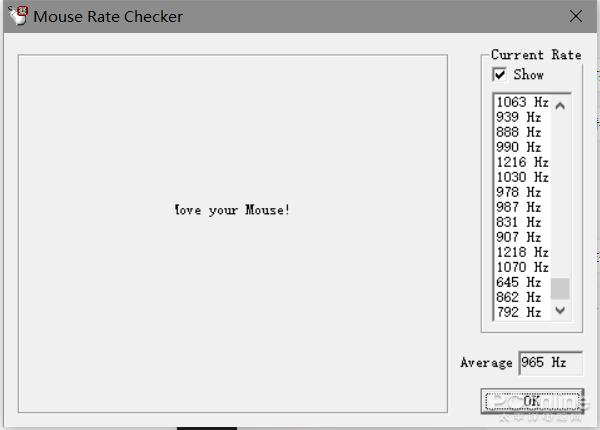Click the rate list scrollbar thumb

tap(560, 288)
